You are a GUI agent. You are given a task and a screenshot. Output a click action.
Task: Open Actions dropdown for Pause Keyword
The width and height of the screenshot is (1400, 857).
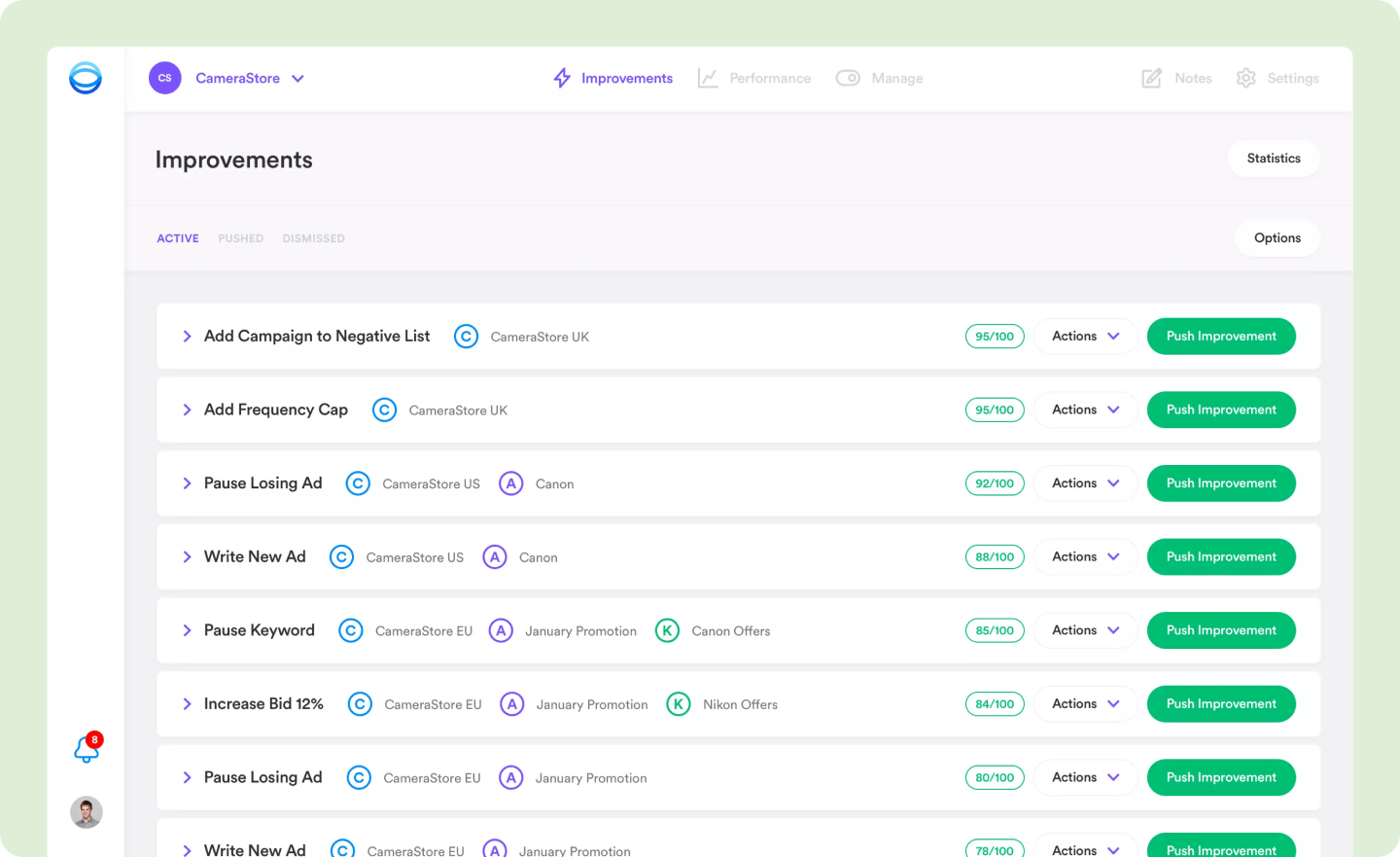(1085, 630)
